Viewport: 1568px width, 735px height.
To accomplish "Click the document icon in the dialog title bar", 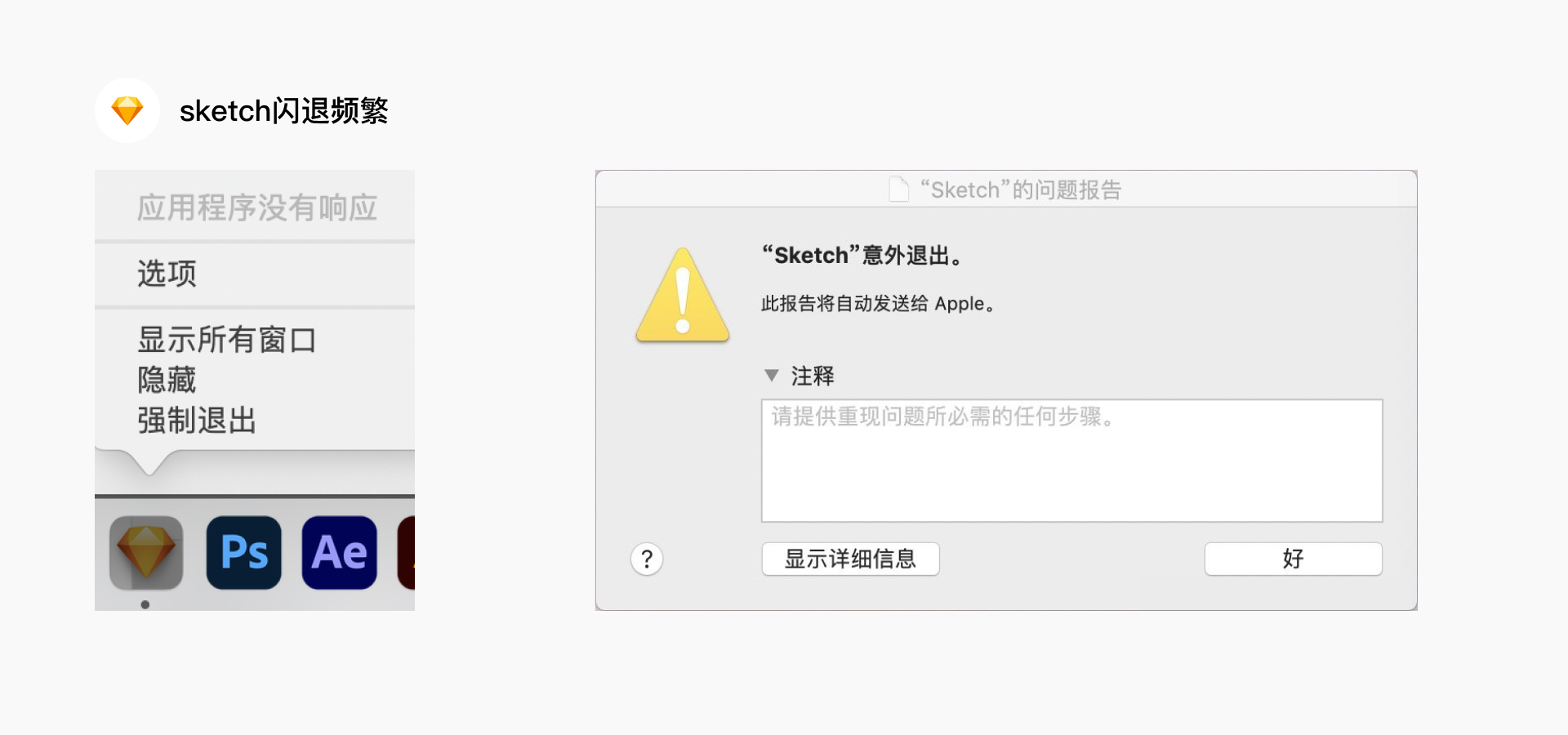I will pos(899,189).
